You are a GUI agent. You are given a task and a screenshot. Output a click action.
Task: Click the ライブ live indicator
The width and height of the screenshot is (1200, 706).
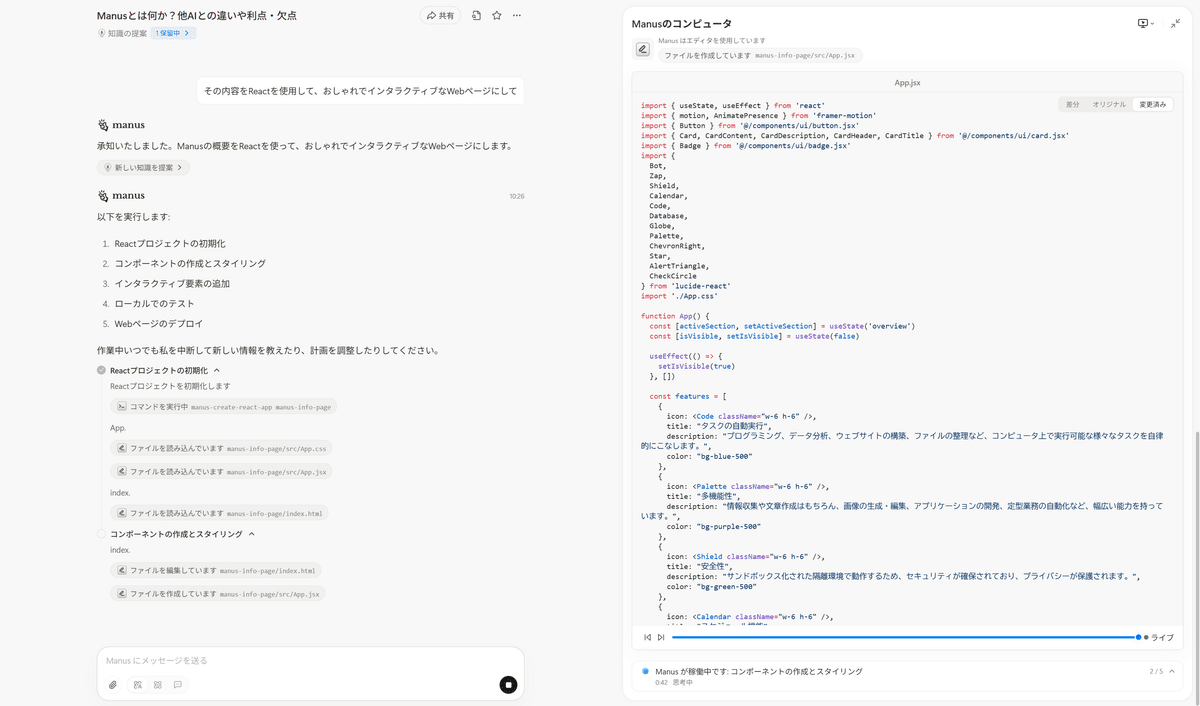click(x=1158, y=637)
